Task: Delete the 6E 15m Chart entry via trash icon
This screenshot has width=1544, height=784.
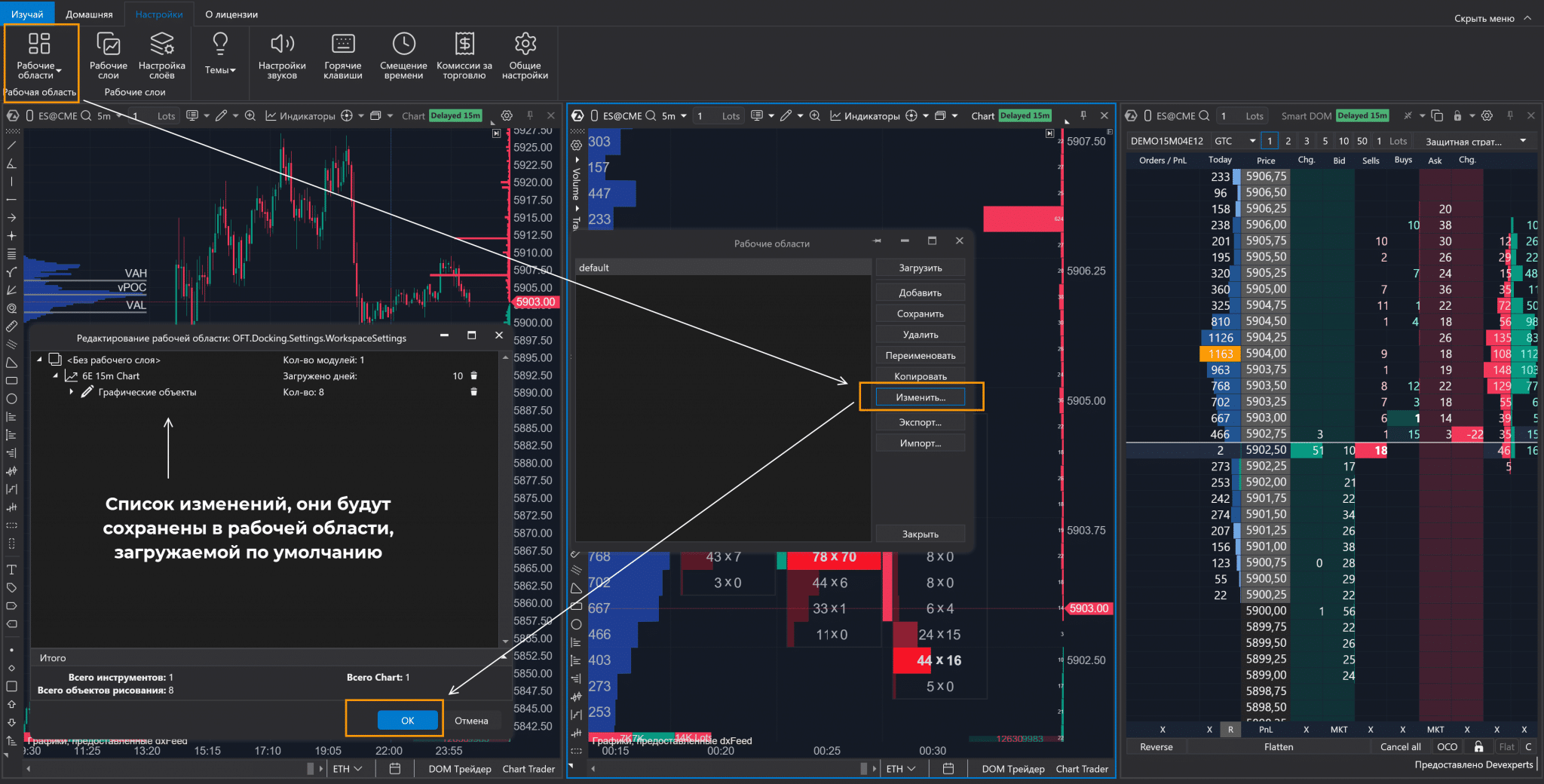Action: 474,375
